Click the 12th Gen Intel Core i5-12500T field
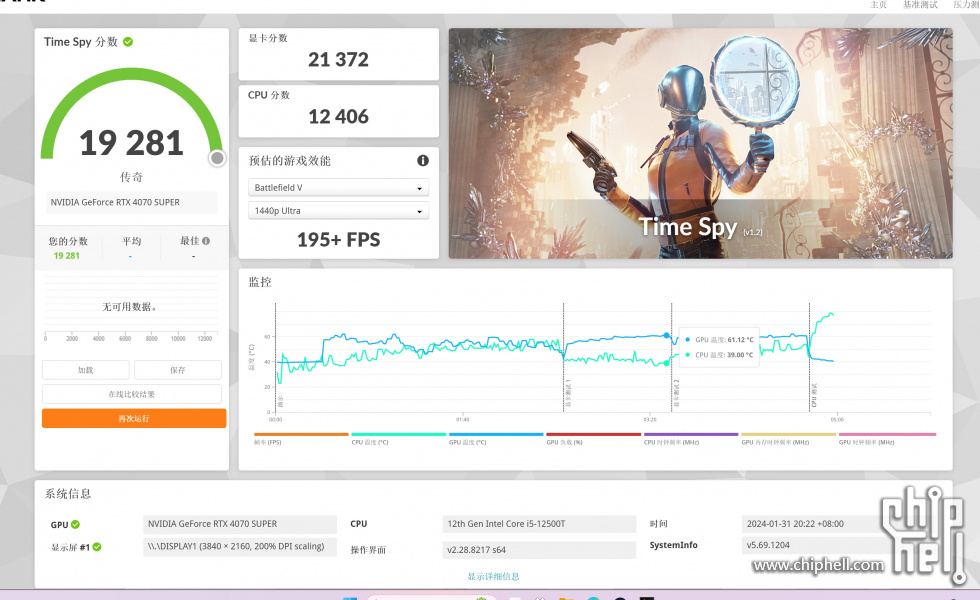This screenshot has height=600, width=980. pos(539,524)
